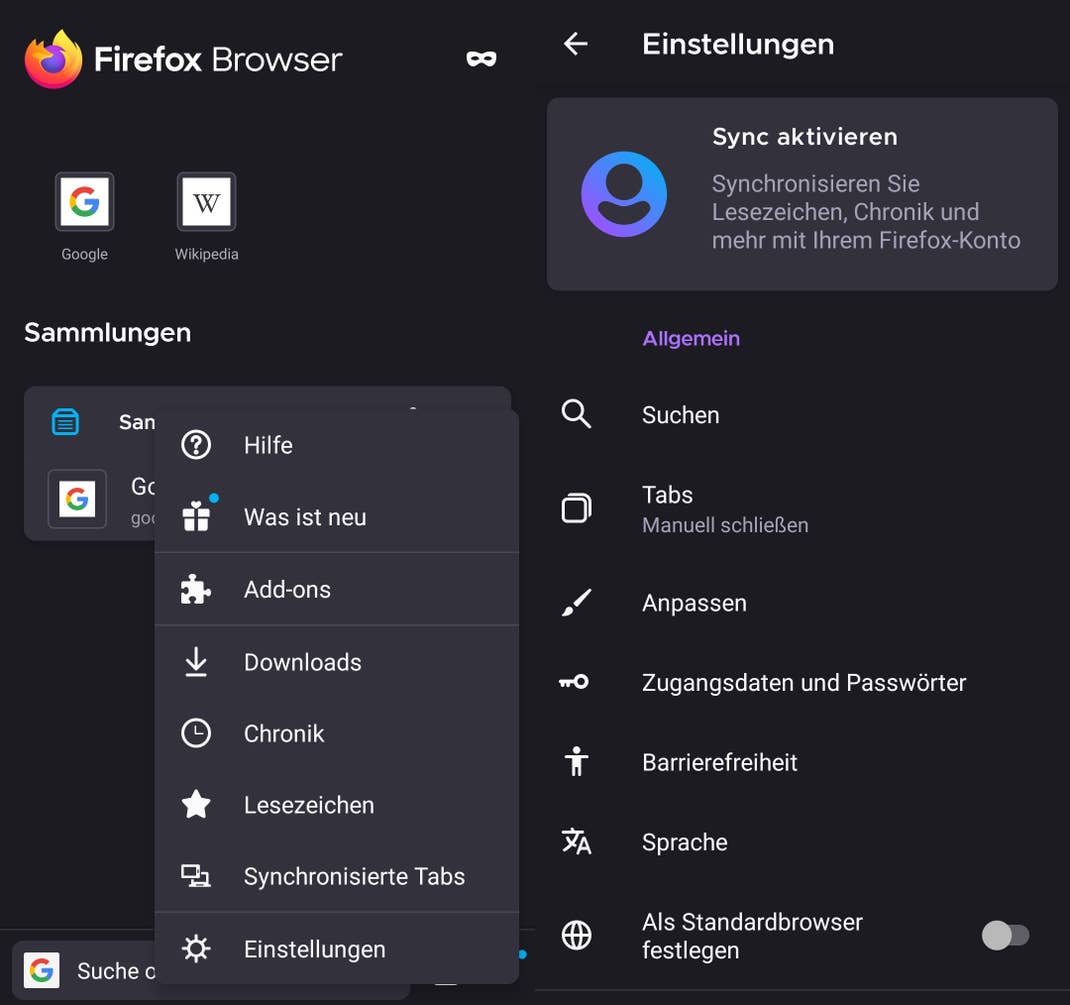Click the key icon for Zugangsdaten und Passwörter
Image resolution: width=1070 pixels, height=1005 pixels.
[577, 682]
